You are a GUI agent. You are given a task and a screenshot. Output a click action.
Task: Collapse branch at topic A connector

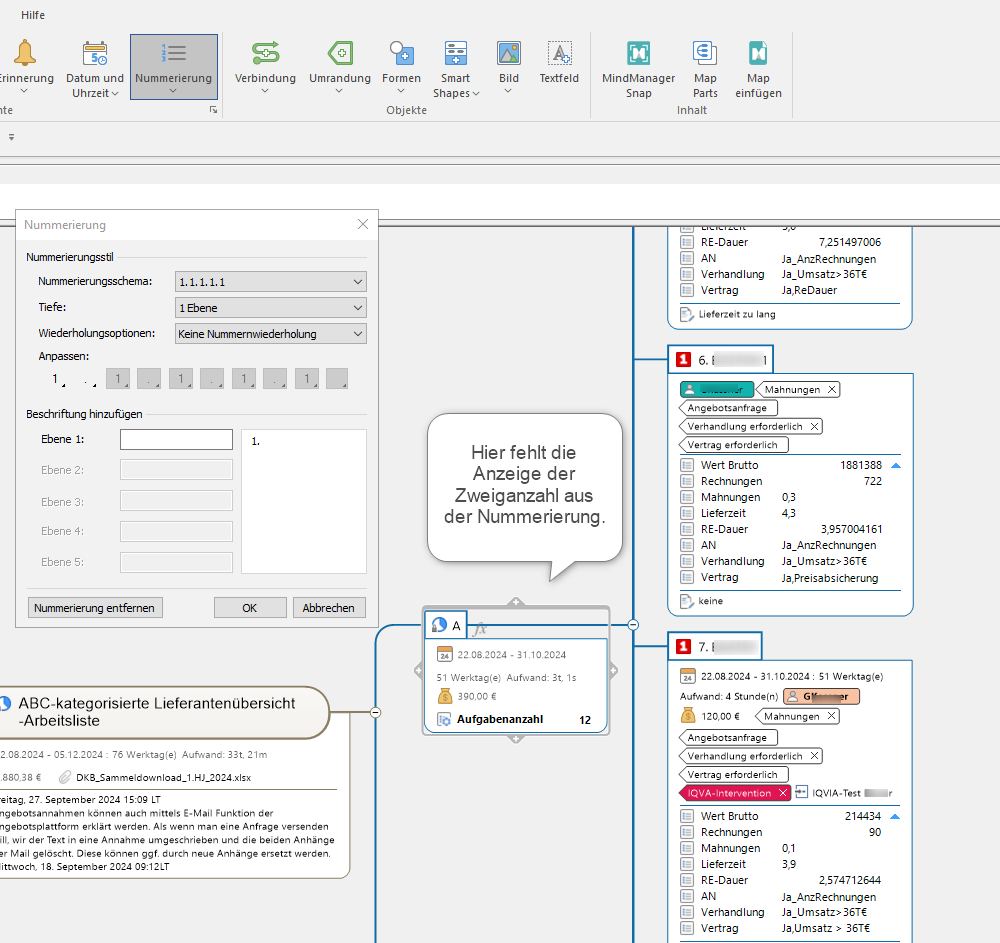tap(633, 625)
